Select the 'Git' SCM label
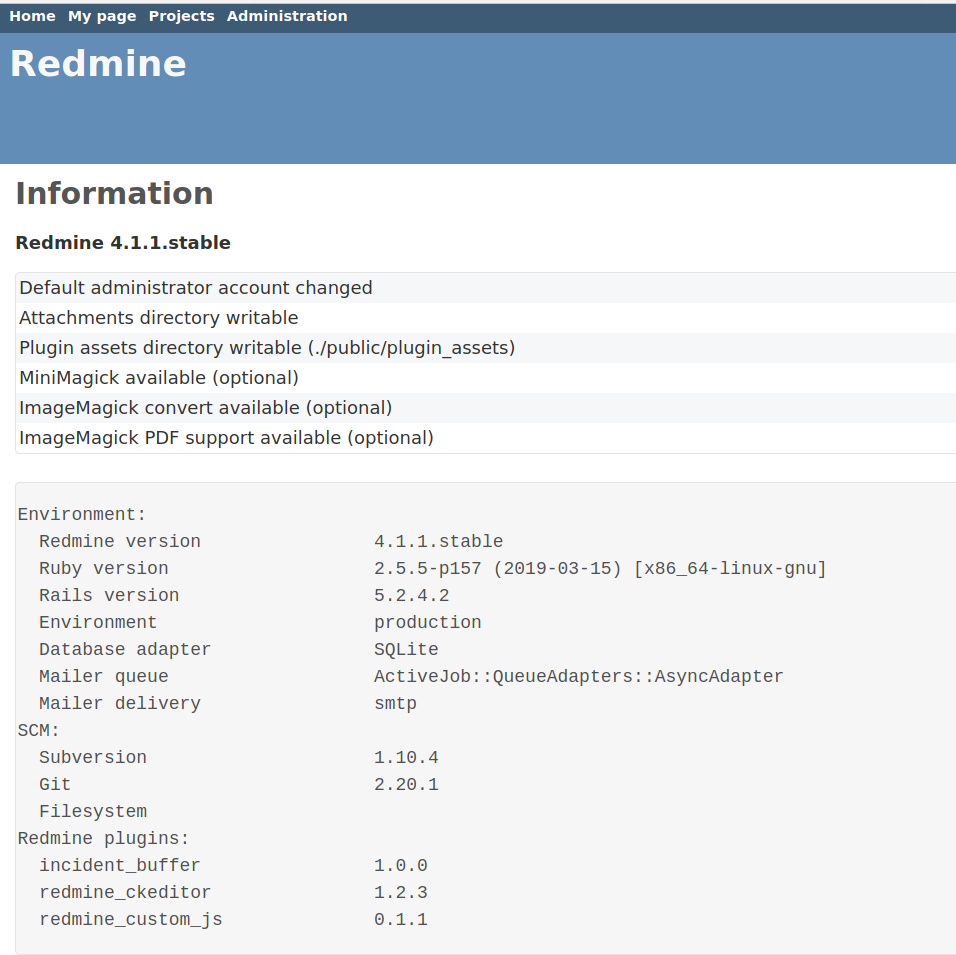The width and height of the screenshot is (956, 955). click(55, 784)
